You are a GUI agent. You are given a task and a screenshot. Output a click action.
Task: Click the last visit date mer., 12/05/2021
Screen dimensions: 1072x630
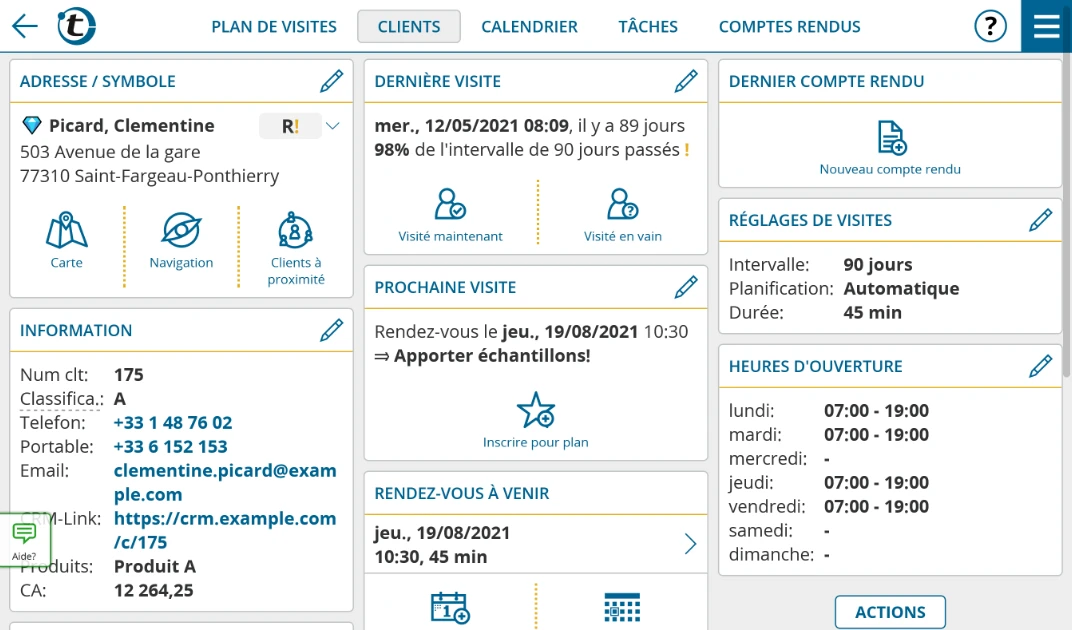pyautogui.click(x=472, y=125)
